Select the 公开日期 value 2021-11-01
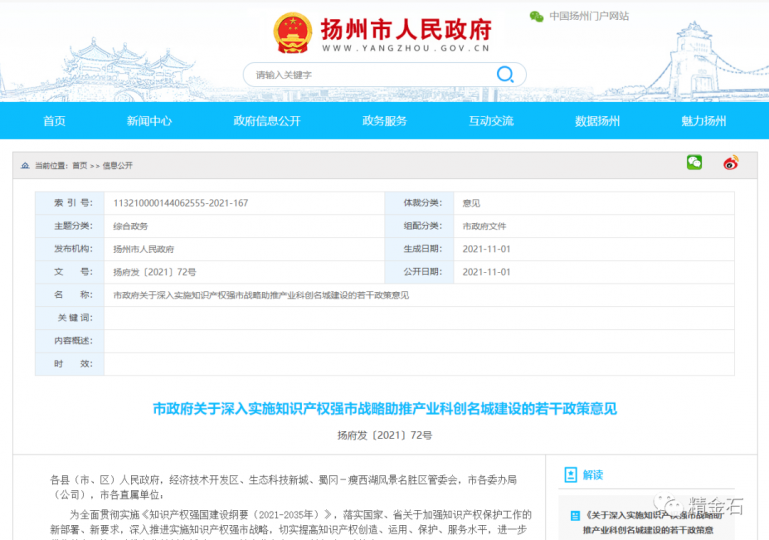 pos(487,272)
